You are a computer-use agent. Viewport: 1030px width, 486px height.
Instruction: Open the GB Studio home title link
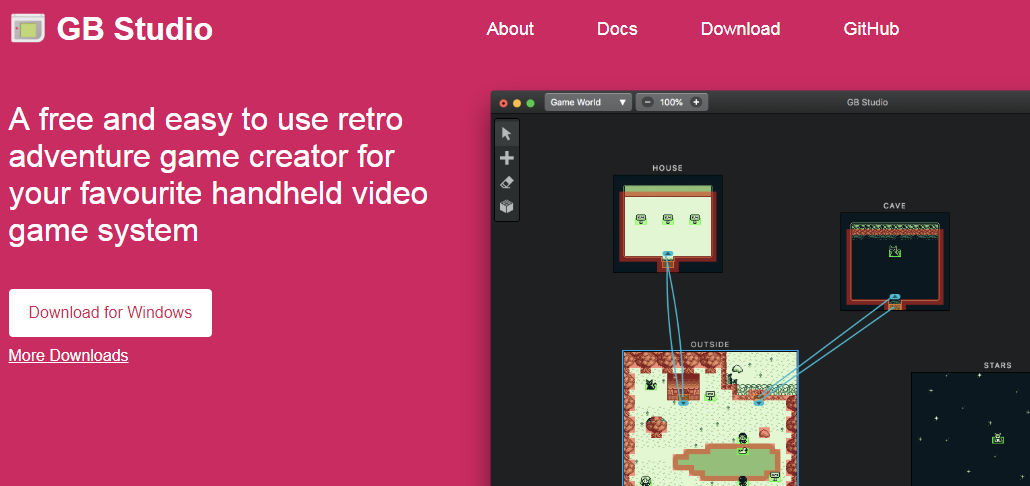click(135, 29)
